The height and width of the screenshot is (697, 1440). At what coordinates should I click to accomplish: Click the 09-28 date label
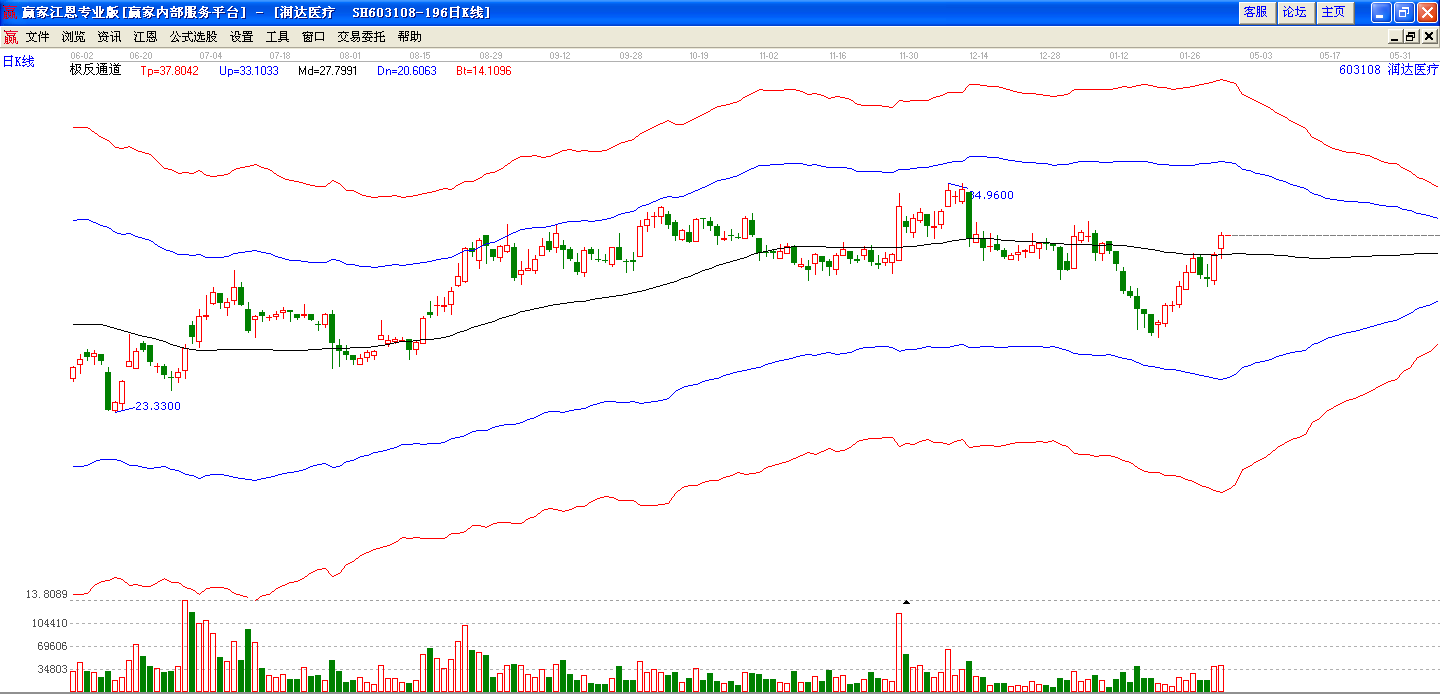631,56
